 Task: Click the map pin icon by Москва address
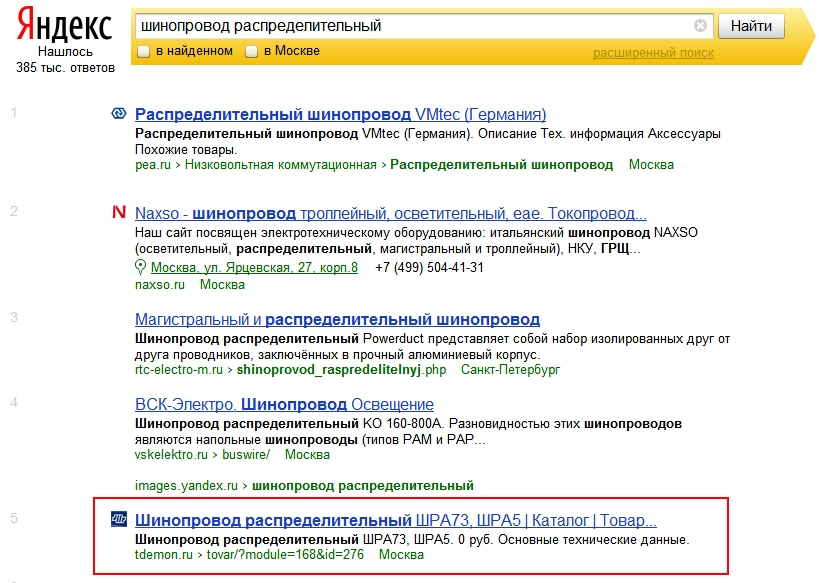[x=140, y=267]
